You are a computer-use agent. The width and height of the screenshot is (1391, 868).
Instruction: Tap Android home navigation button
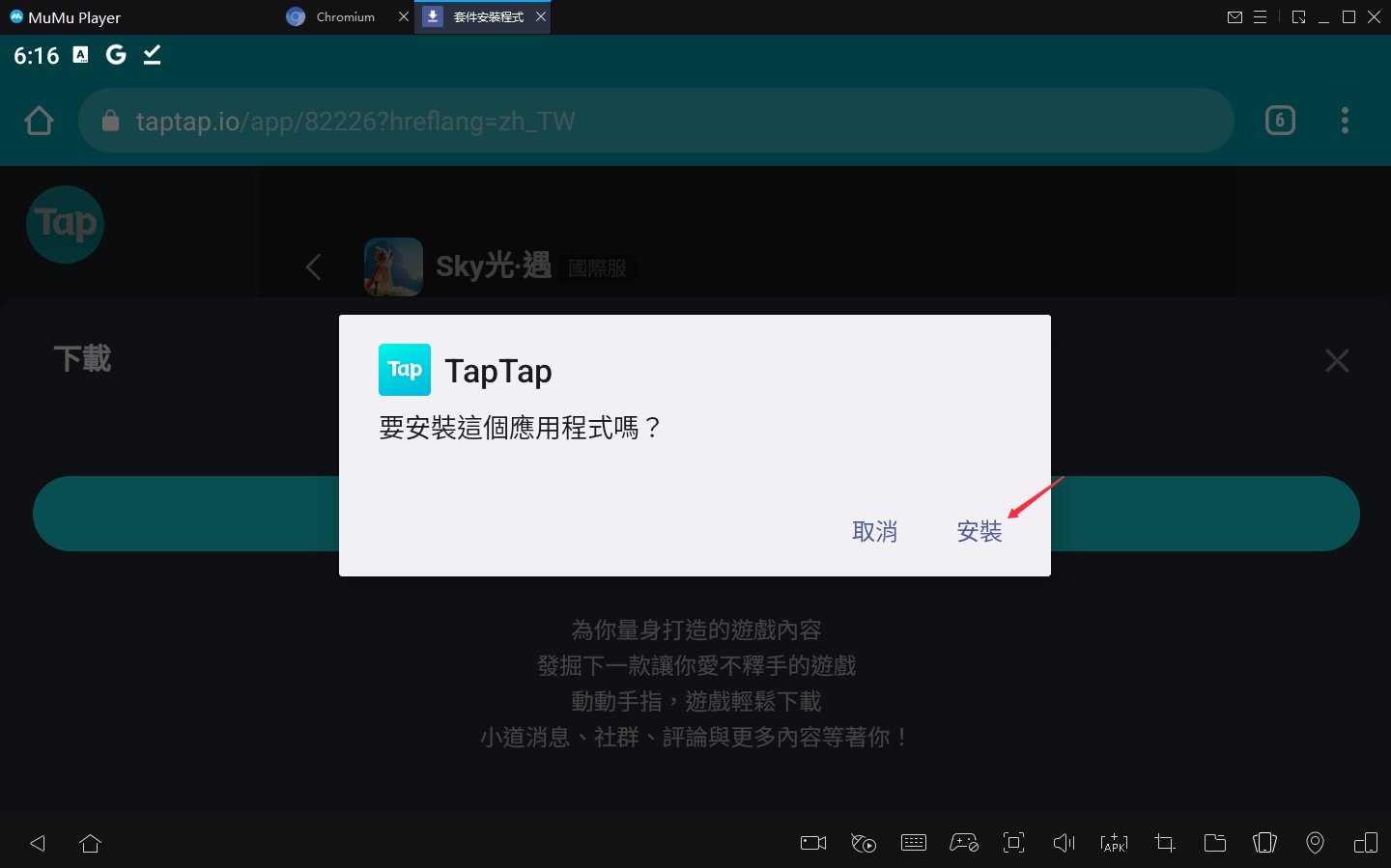click(x=91, y=843)
